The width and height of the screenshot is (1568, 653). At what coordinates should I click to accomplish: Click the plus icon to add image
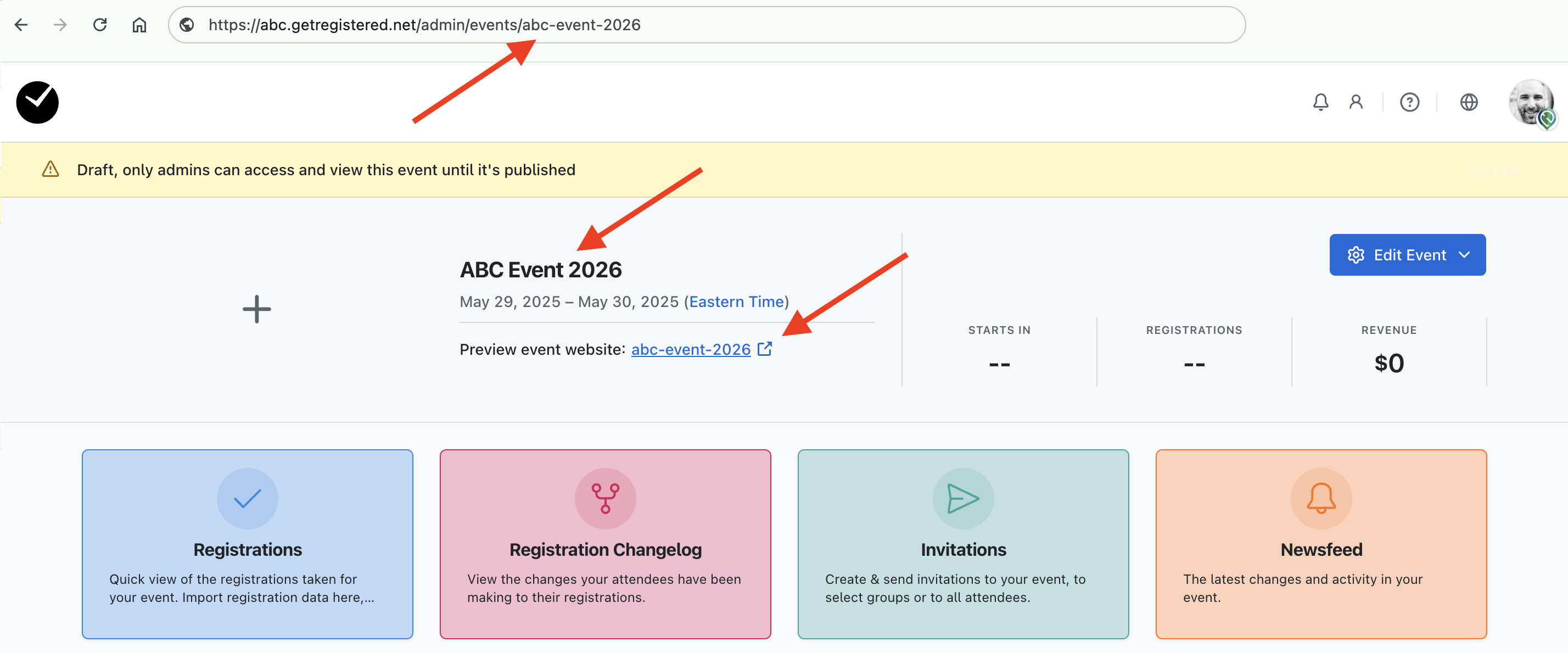pyautogui.click(x=256, y=309)
